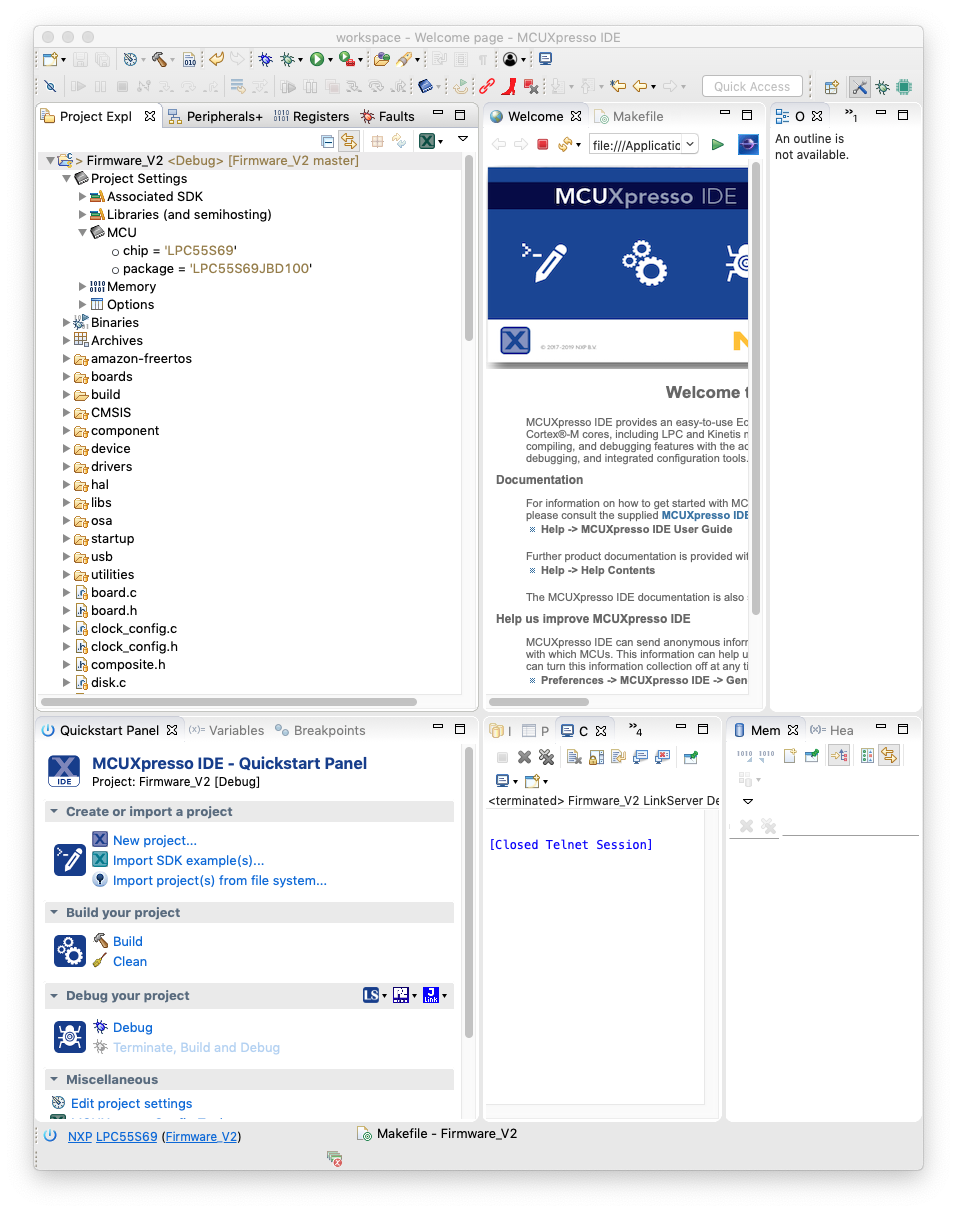
Task: Click the Build link in Quickstart Panel
Action: click(x=128, y=941)
